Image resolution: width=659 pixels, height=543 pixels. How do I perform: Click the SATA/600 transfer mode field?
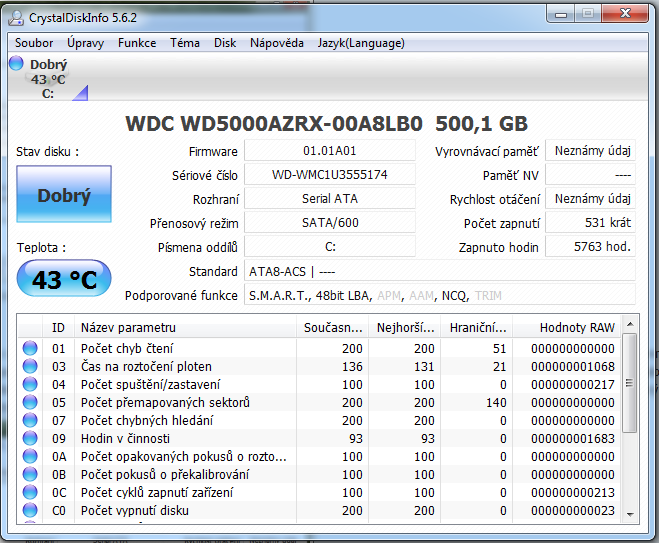pos(330,222)
